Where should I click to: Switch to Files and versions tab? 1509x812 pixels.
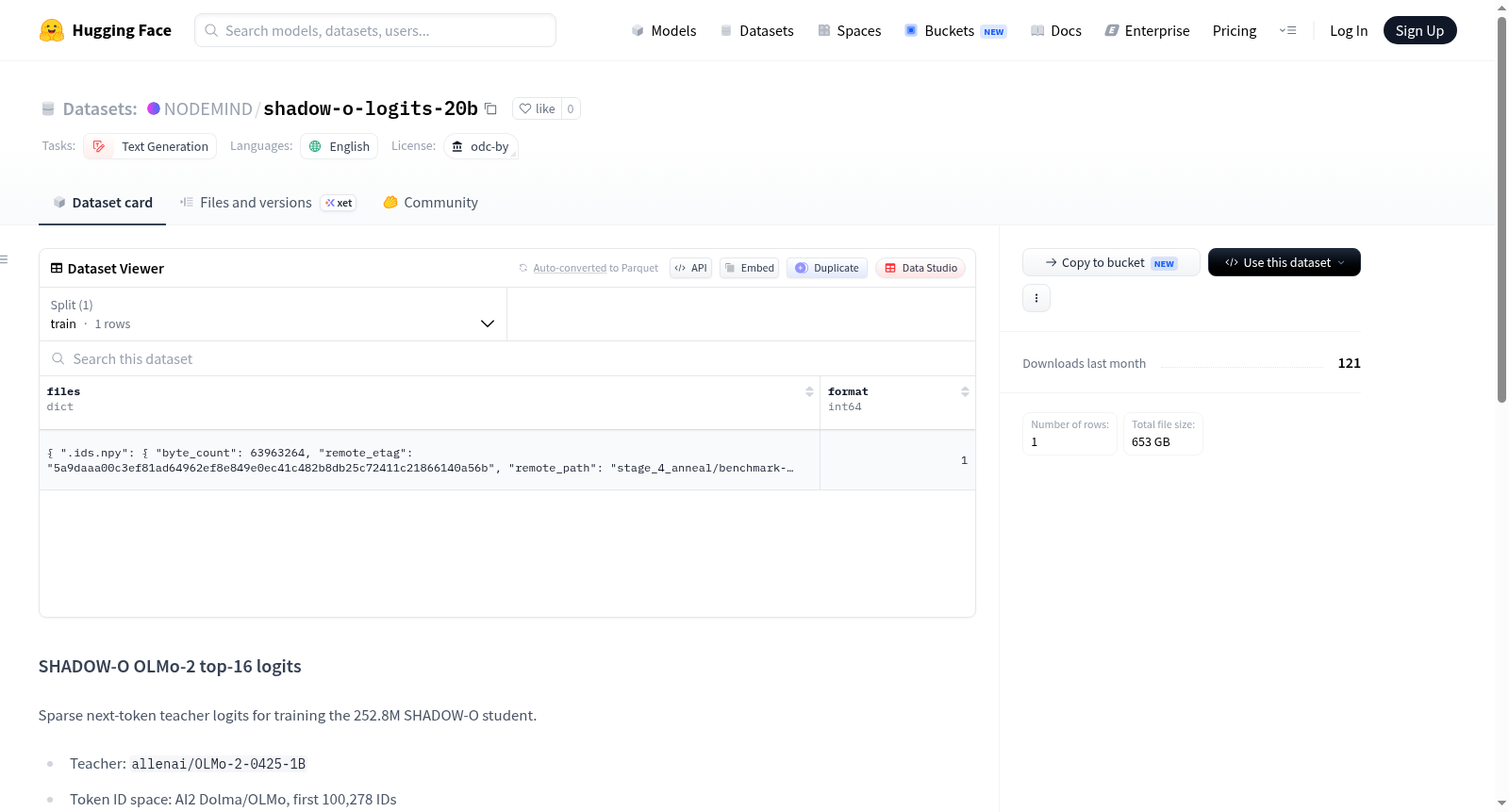pyautogui.click(x=268, y=203)
